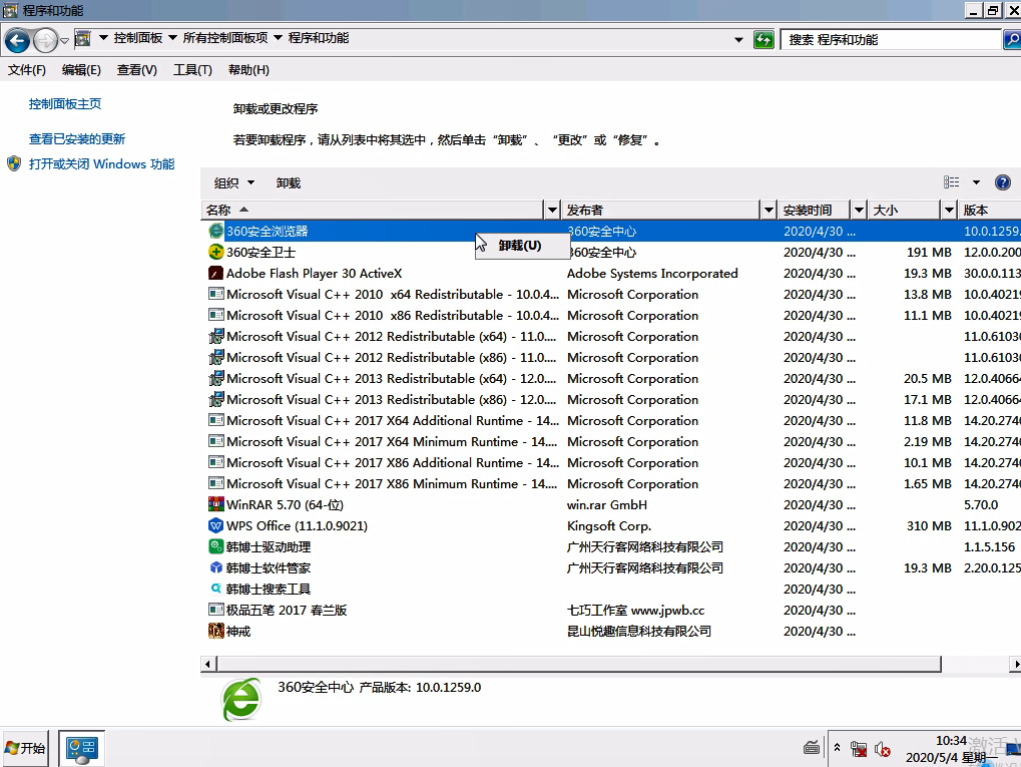Open 打开或关闭 Windows 功能
The image size is (1021, 767).
click(x=101, y=164)
